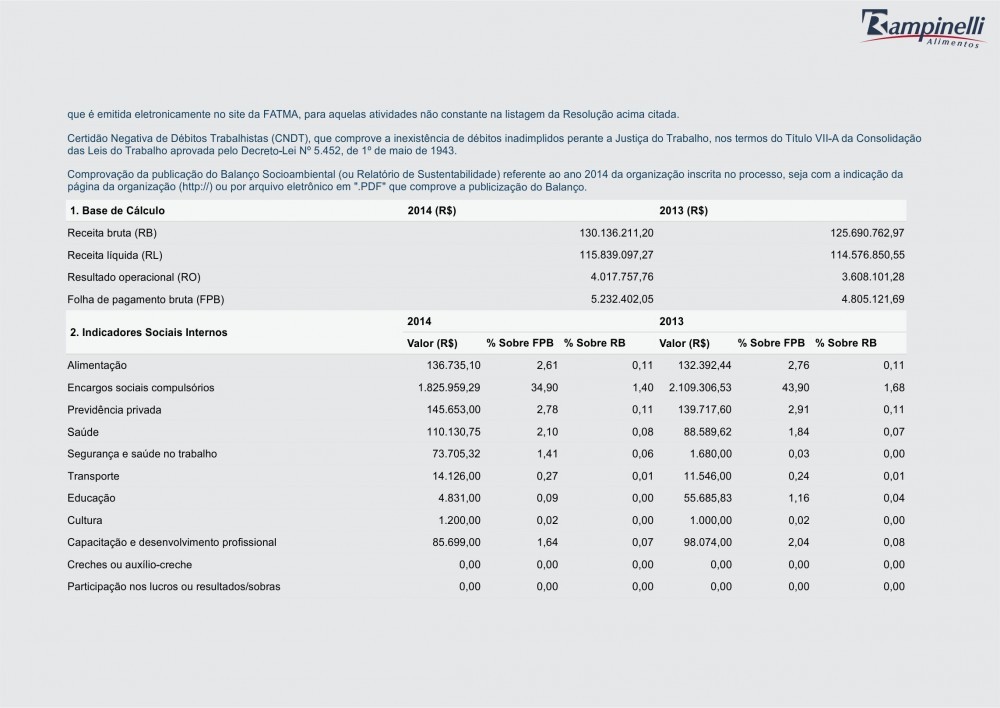Select the 'Capacitação e desenvolvimento profissional' row

tap(171, 541)
